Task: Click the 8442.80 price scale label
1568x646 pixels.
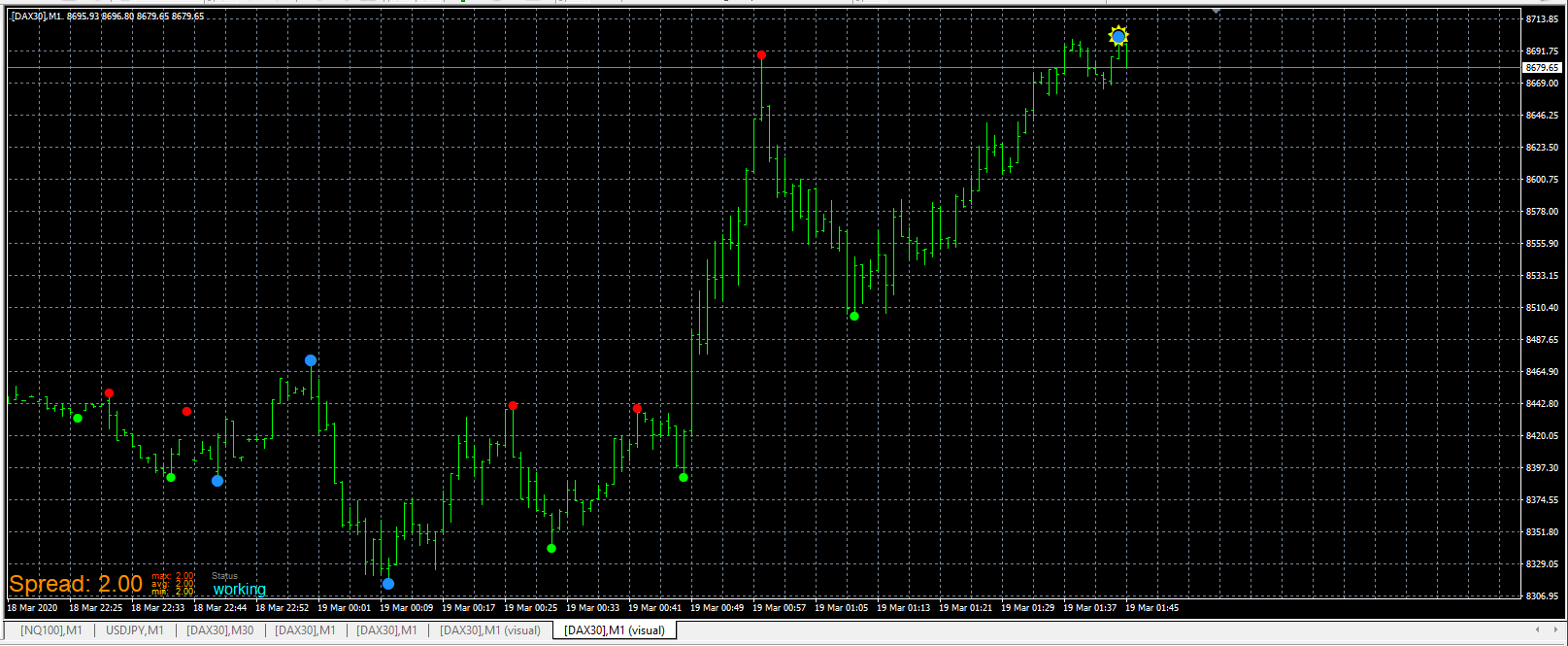Action: point(1542,404)
